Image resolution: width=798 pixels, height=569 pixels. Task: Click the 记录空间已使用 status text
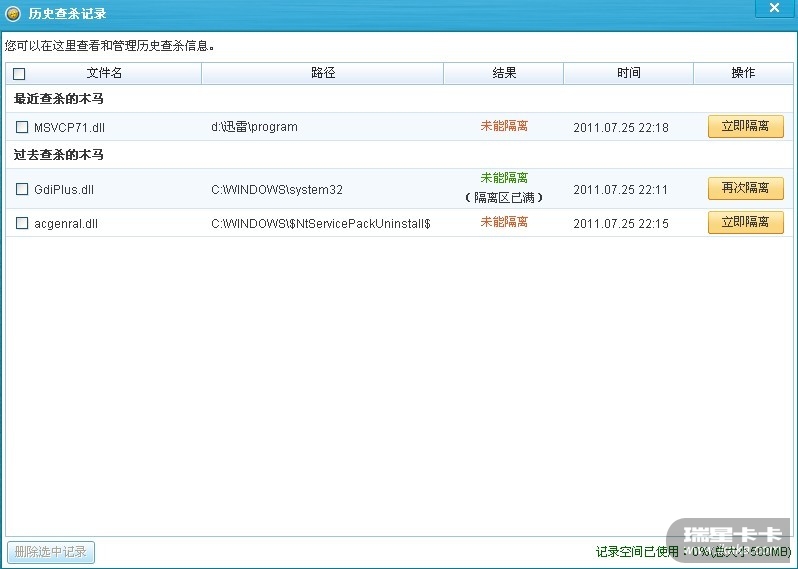click(x=693, y=551)
